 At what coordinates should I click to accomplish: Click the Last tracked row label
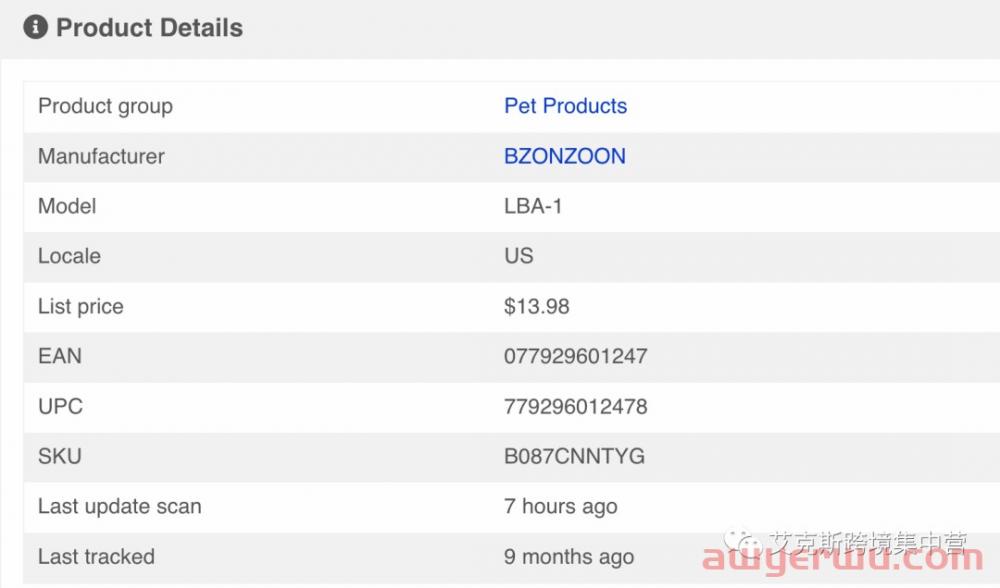[x=96, y=557]
